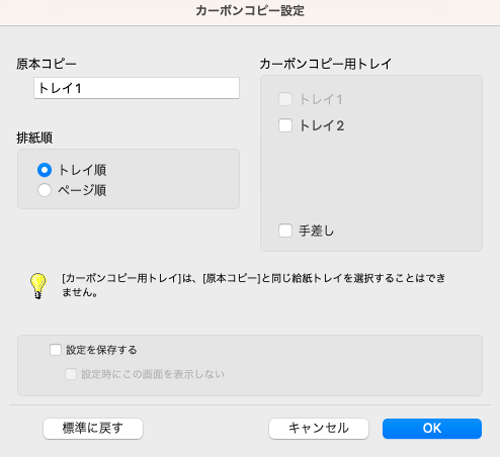
Task: Click the 標準に戻す button
Action: [x=93, y=428]
